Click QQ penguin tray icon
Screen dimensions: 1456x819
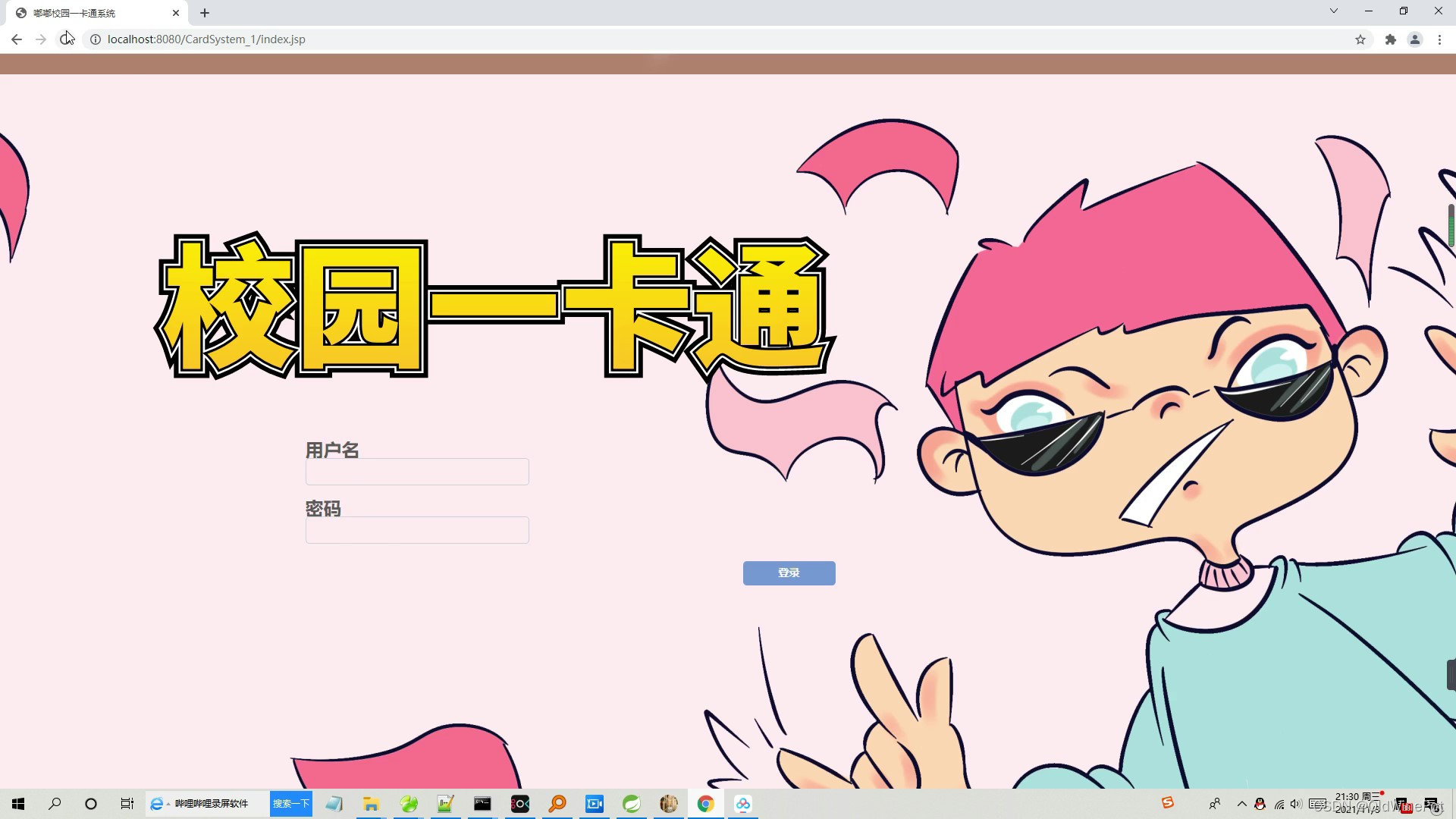coord(1260,804)
